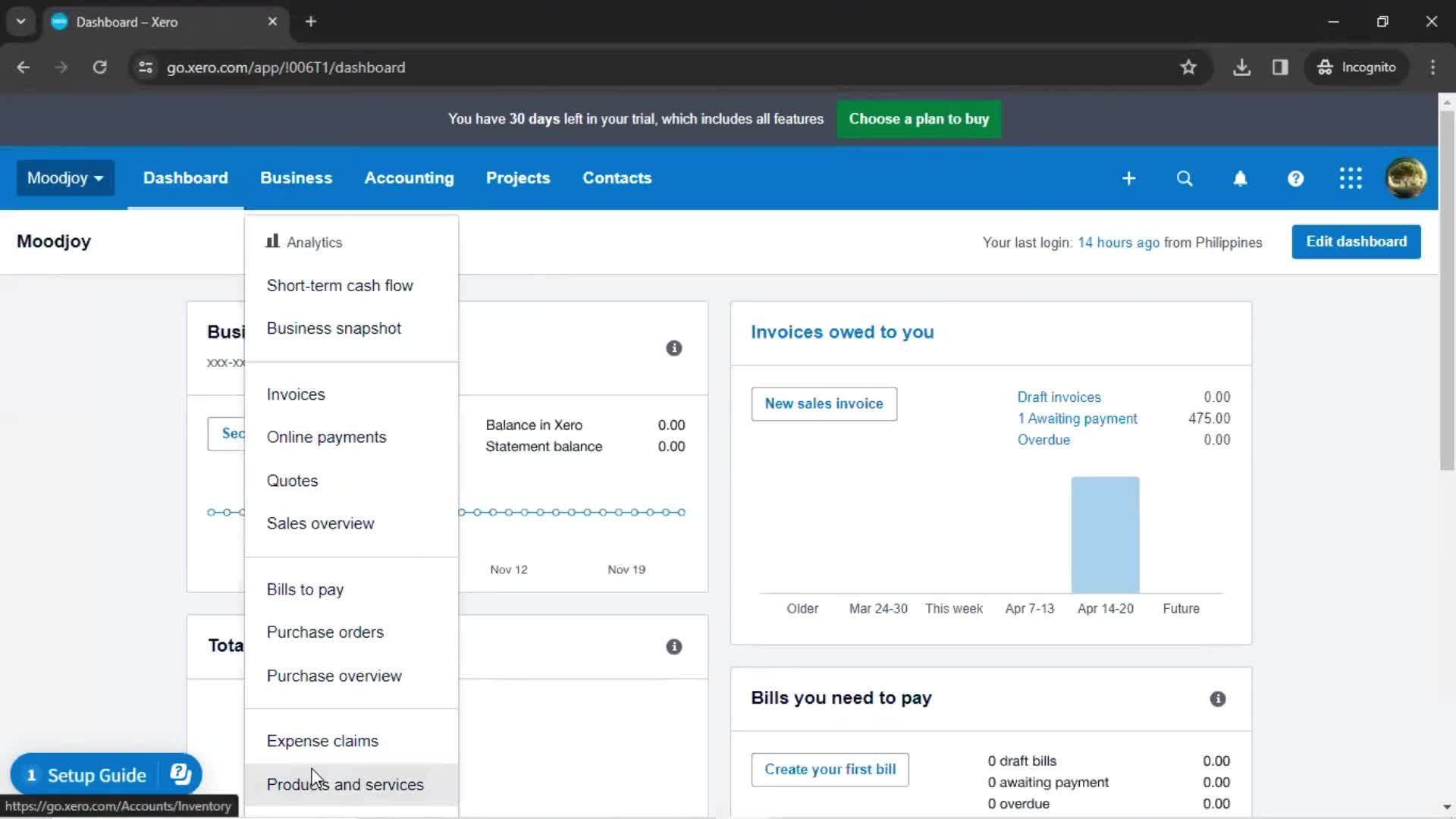Click the info icon on the Total card
1456x819 pixels.
[673, 647]
